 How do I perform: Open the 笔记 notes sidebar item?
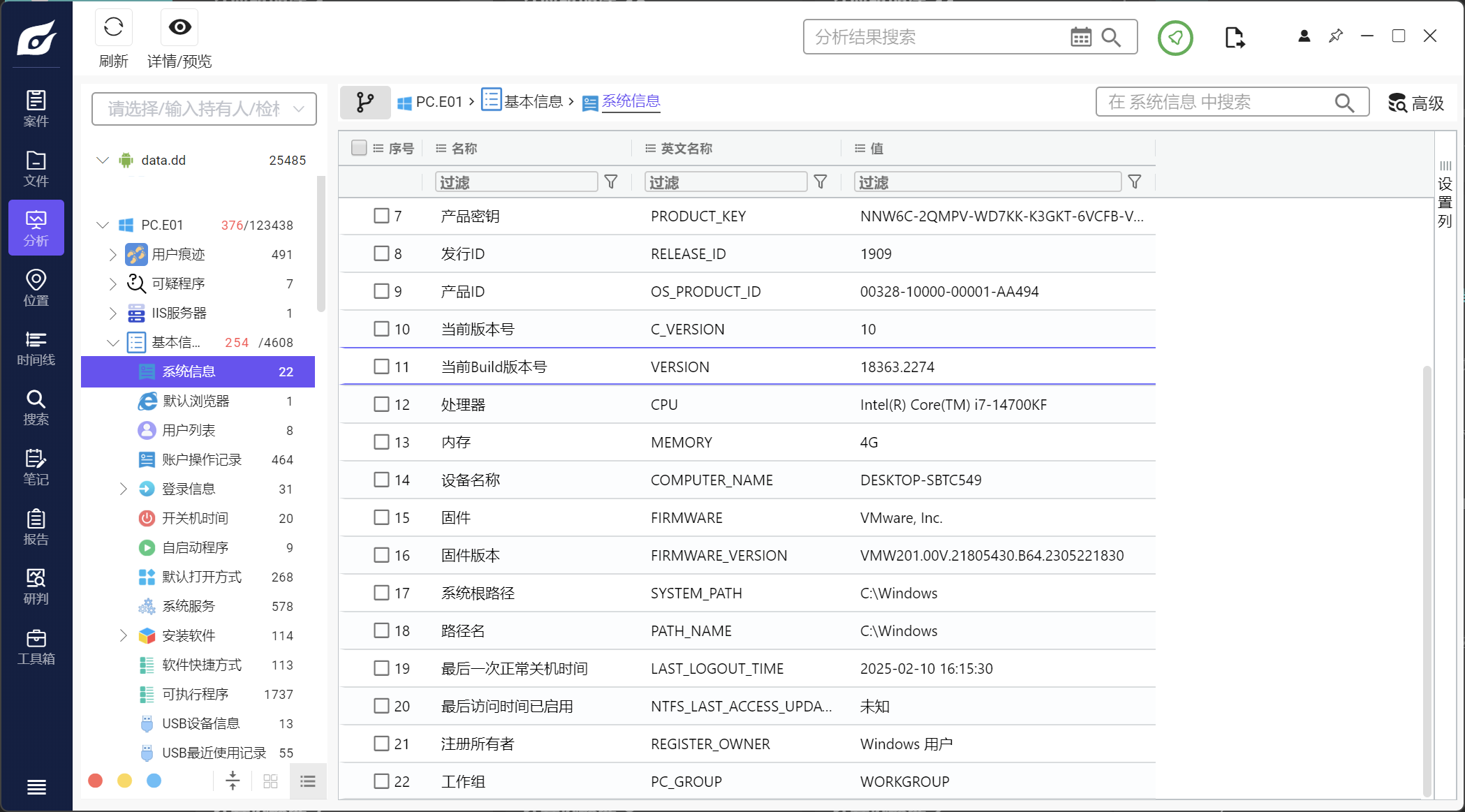point(36,467)
